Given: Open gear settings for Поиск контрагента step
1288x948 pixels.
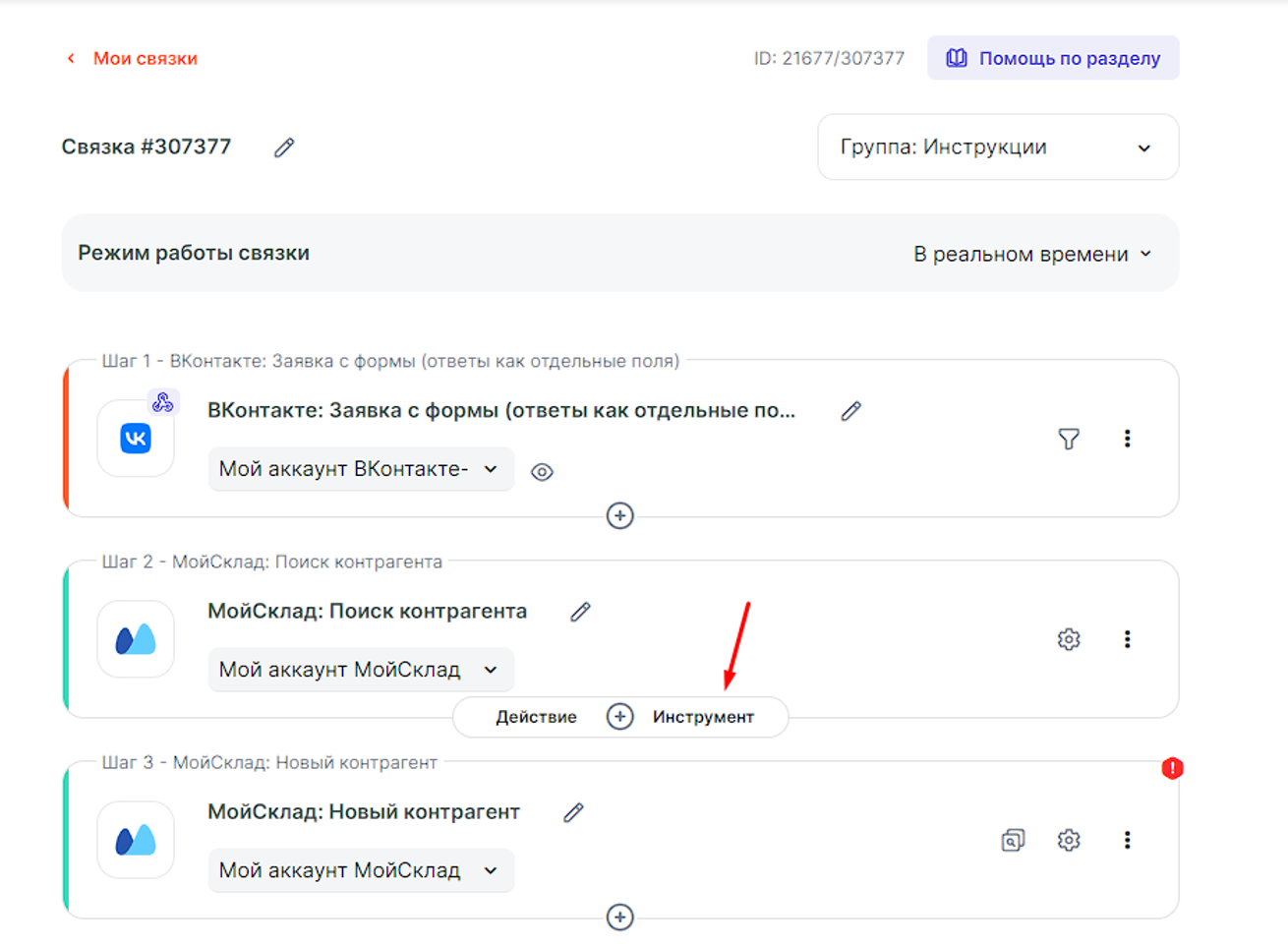Looking at the screenshot, I should 1069,639.
